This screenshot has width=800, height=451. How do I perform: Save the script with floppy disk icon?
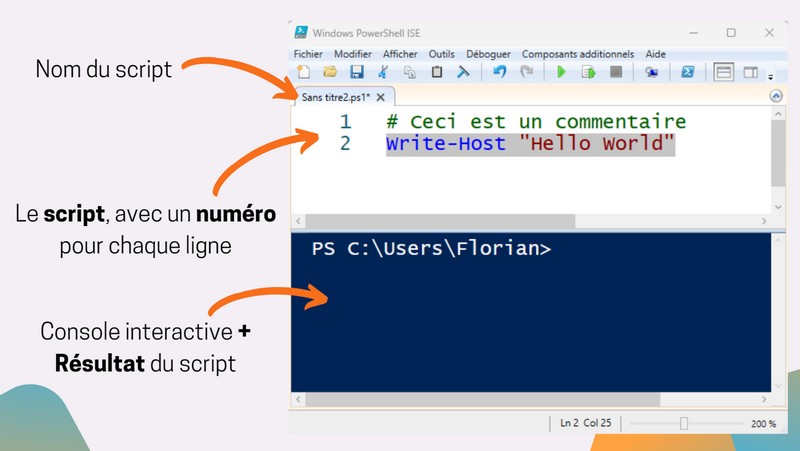click(357, 72)
